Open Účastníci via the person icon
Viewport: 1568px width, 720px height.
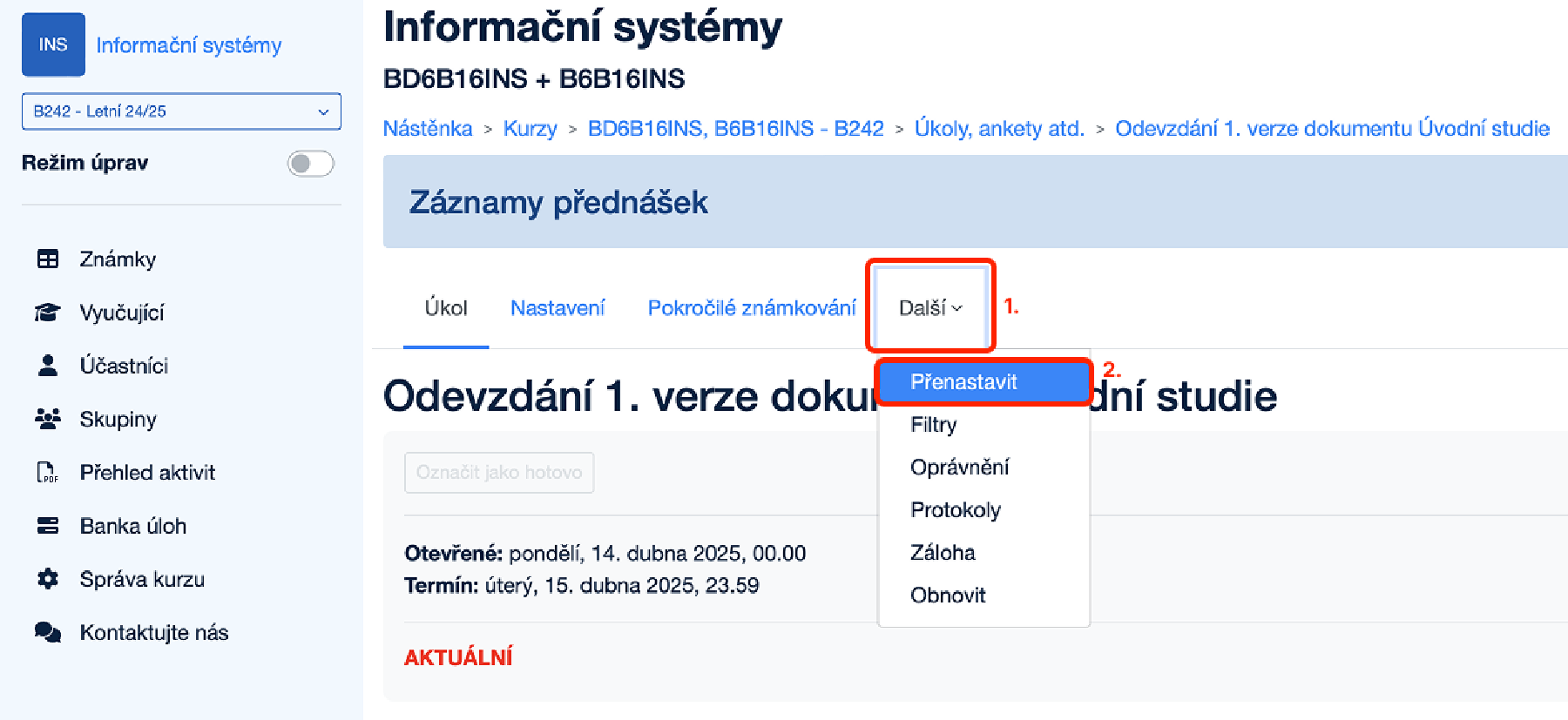[x=48, y=366]
